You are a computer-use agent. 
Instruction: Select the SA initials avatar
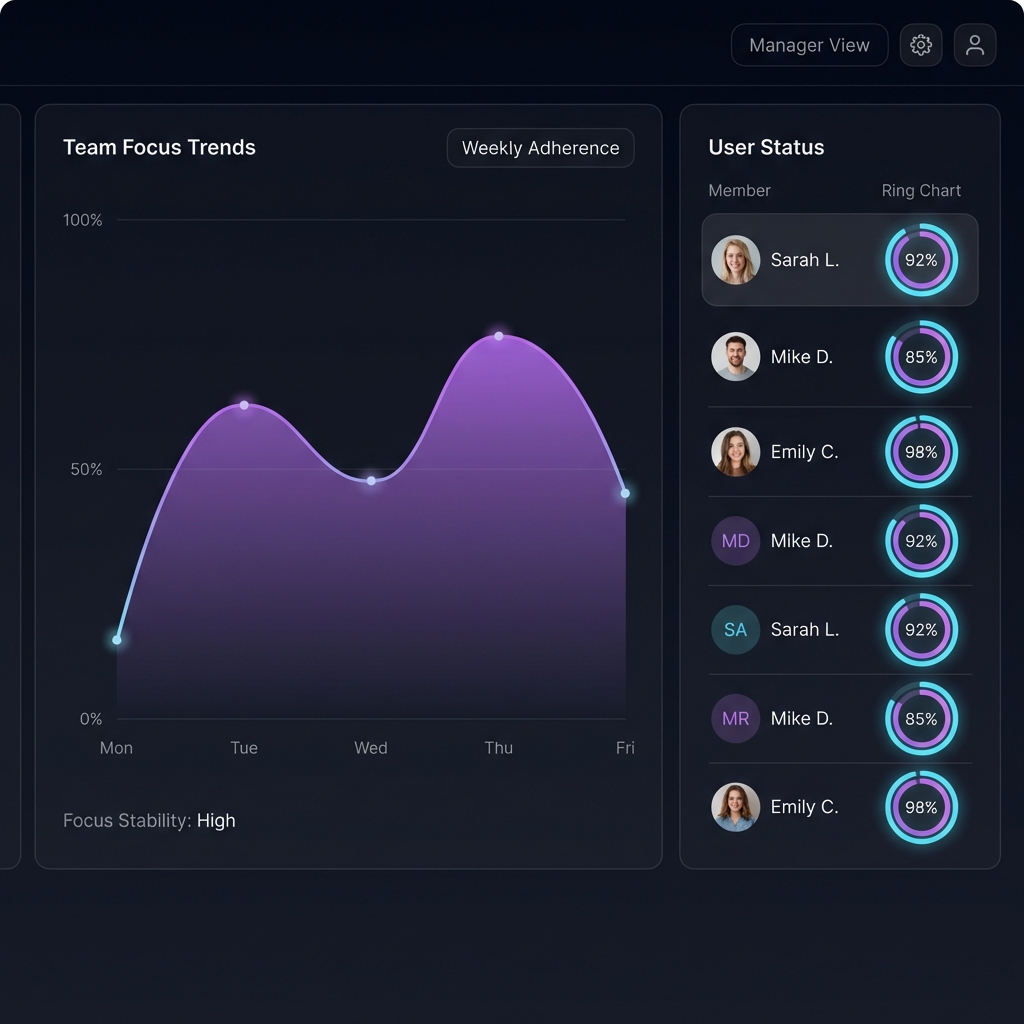pyautogui.click(x=736, y=630)
